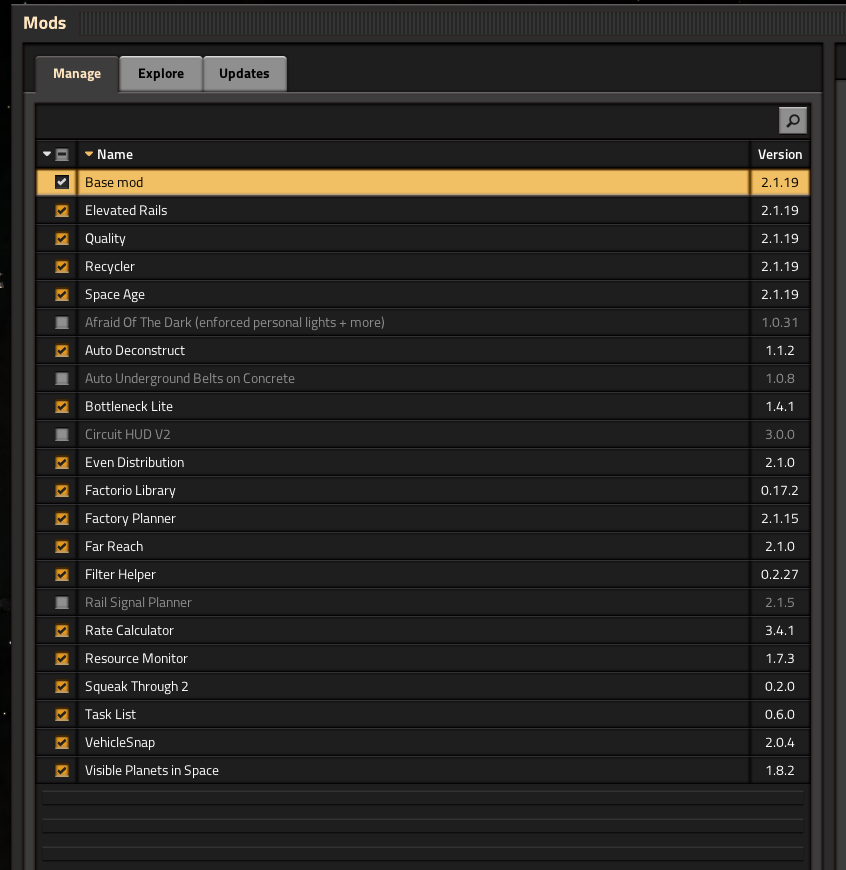
Task: Open the mod search magnifier button
Action: 793,120
